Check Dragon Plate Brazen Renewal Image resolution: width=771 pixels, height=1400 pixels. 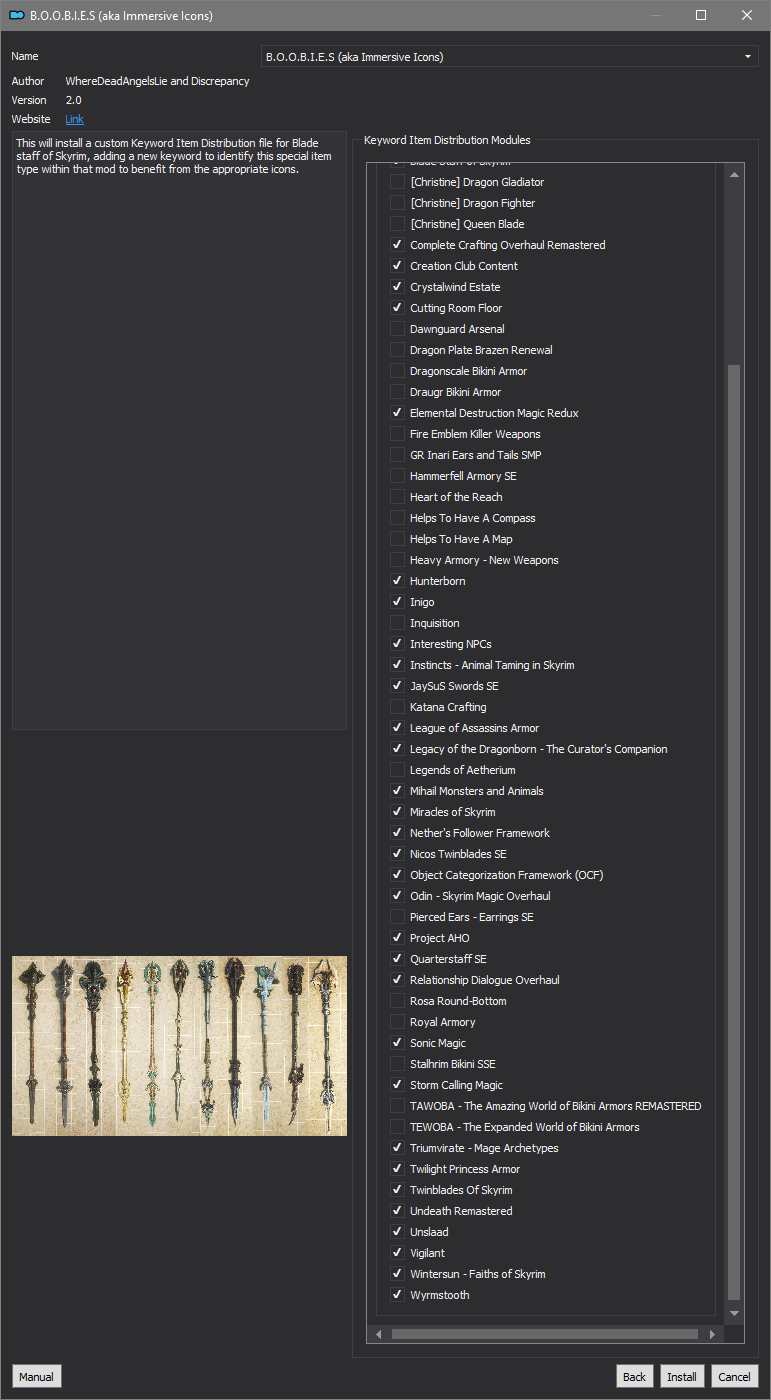[x=397, y=350]
